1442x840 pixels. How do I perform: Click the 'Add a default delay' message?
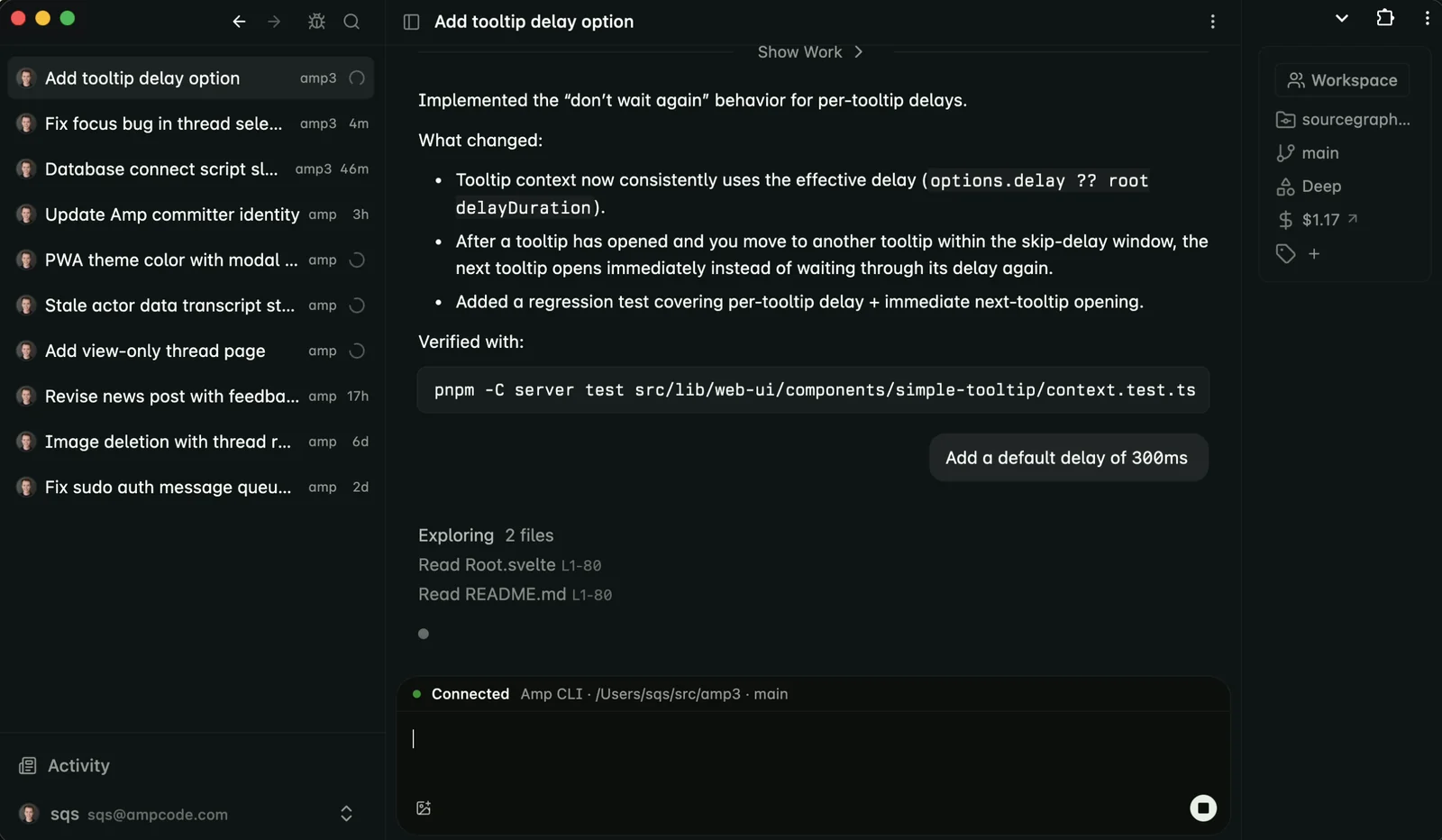pyautogui.click(x=1068, y=458)
